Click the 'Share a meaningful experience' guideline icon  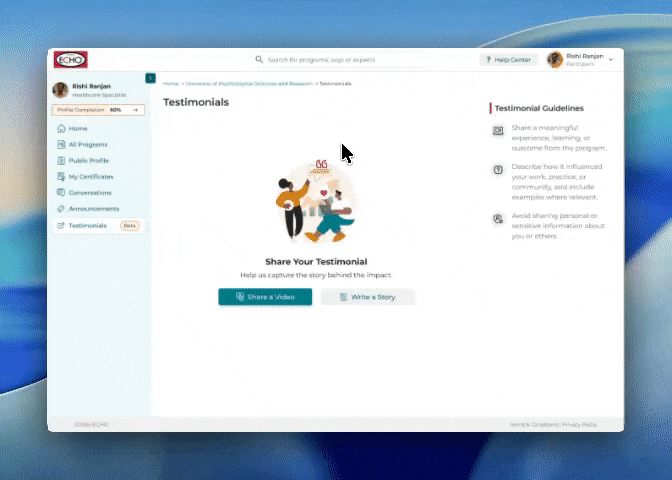coord(498,131)
